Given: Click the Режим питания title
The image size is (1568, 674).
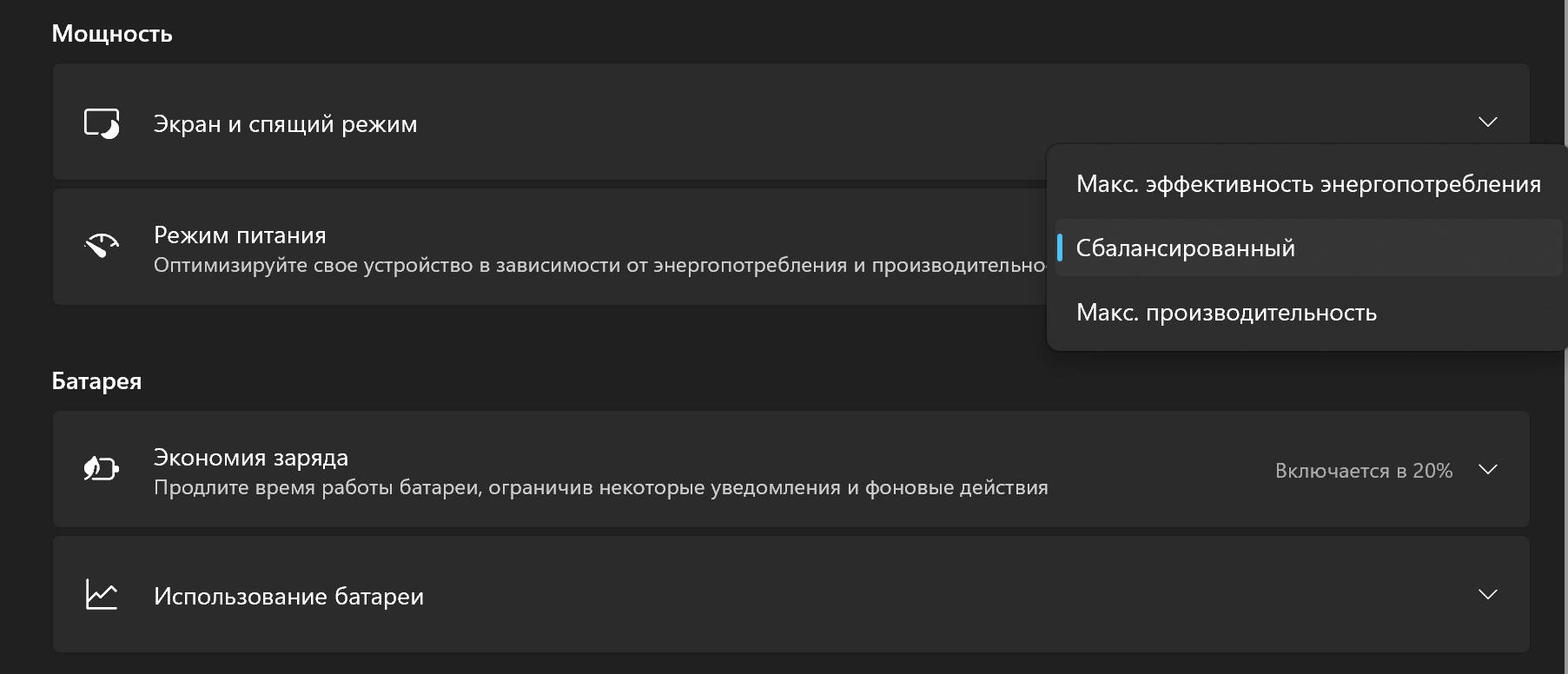Looking at the screenshot, I should tap(240, 235).
